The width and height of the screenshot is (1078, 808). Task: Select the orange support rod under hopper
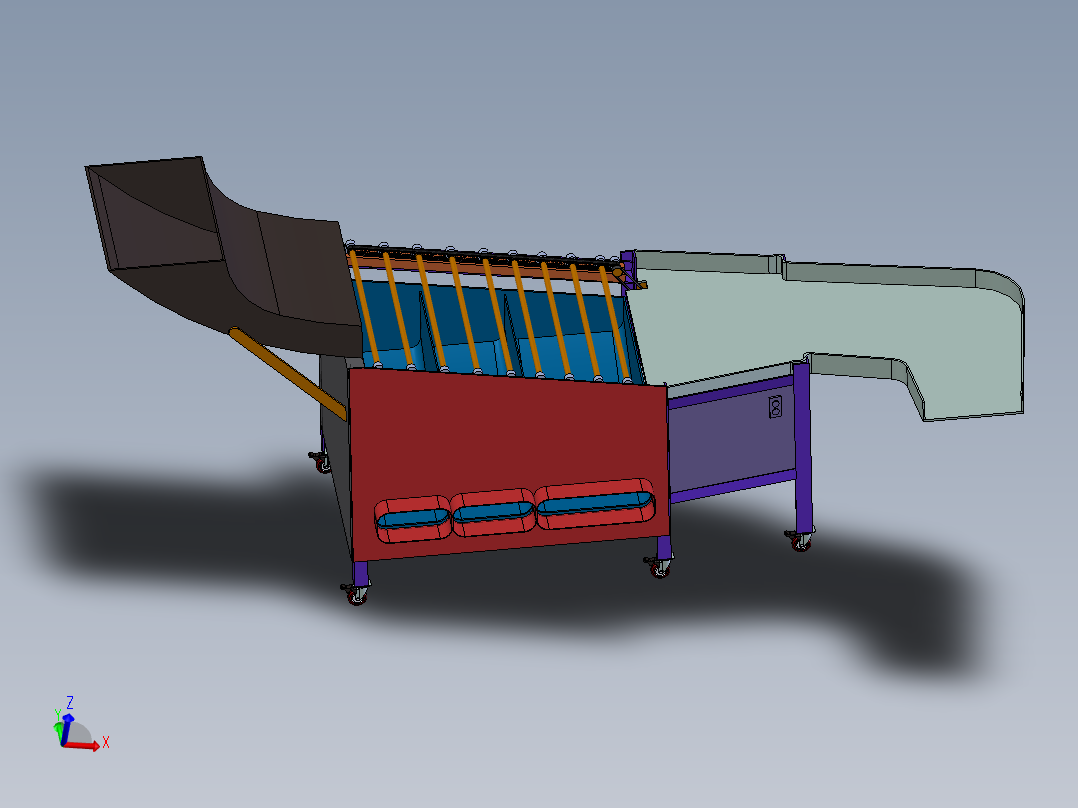287,373
